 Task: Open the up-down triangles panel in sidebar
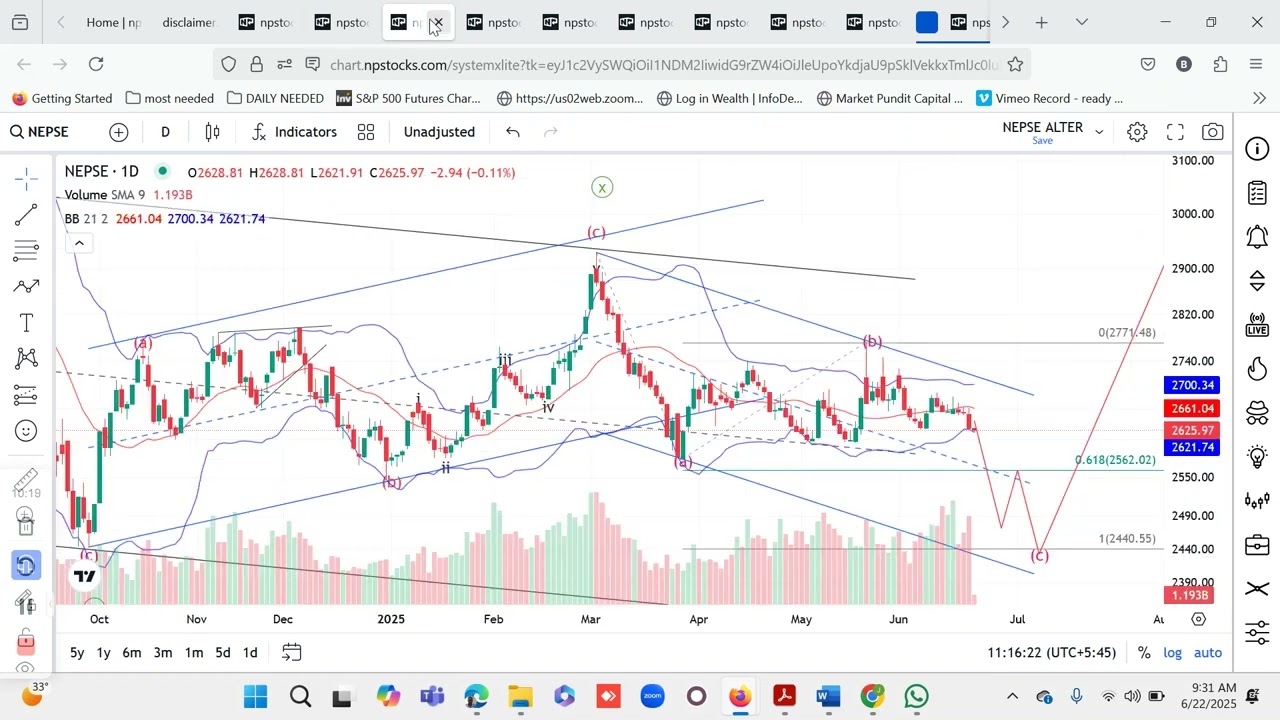tap(1257, 281)
